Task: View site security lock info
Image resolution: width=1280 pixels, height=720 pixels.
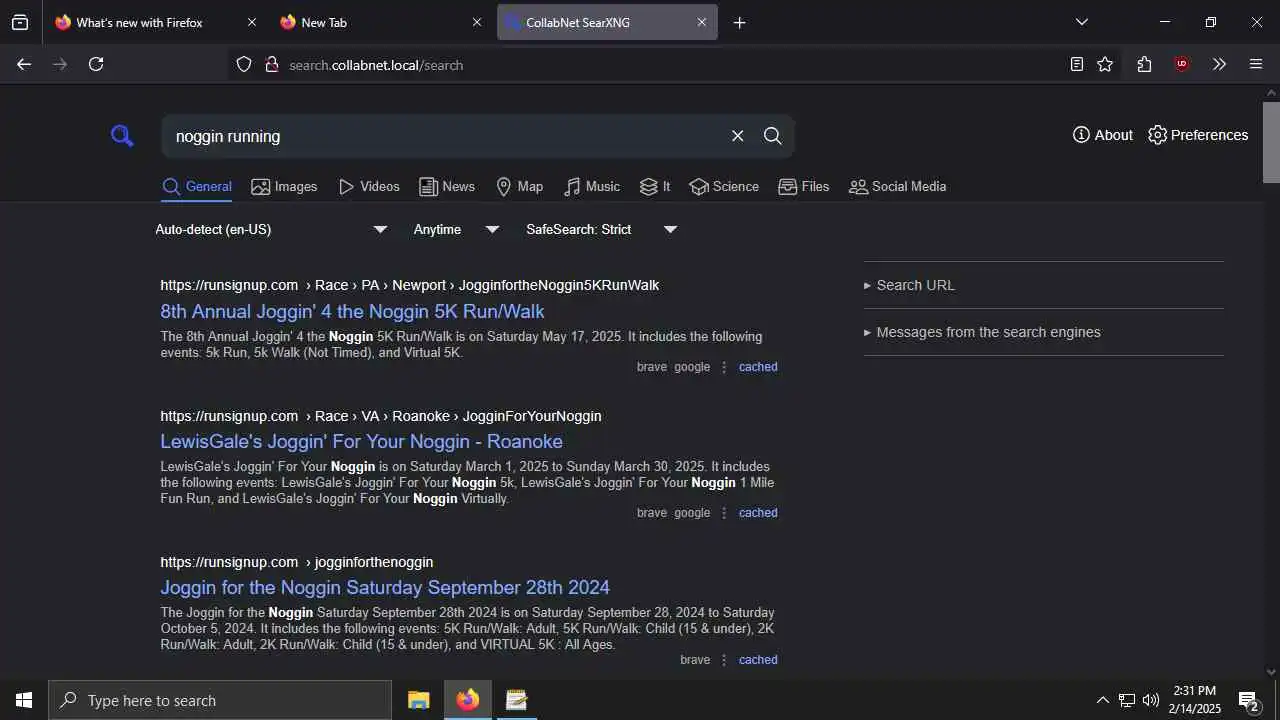Action: [x=271, y=65]
